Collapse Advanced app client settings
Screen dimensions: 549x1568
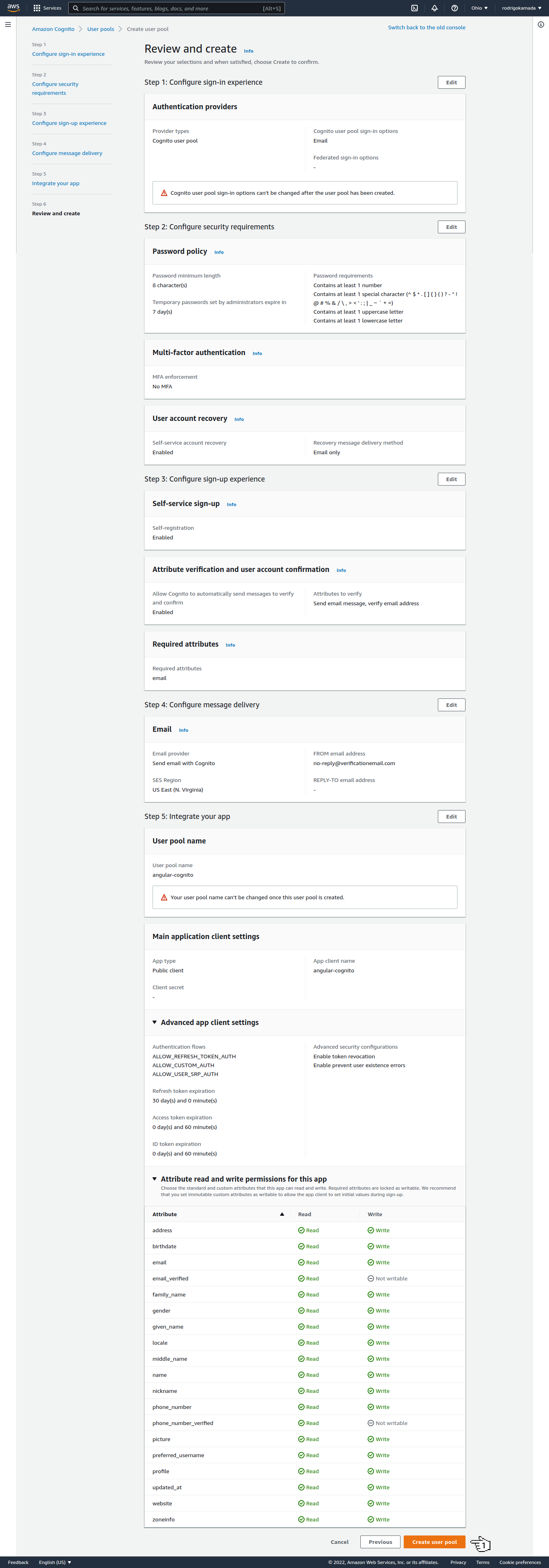tap(155, 1022)
